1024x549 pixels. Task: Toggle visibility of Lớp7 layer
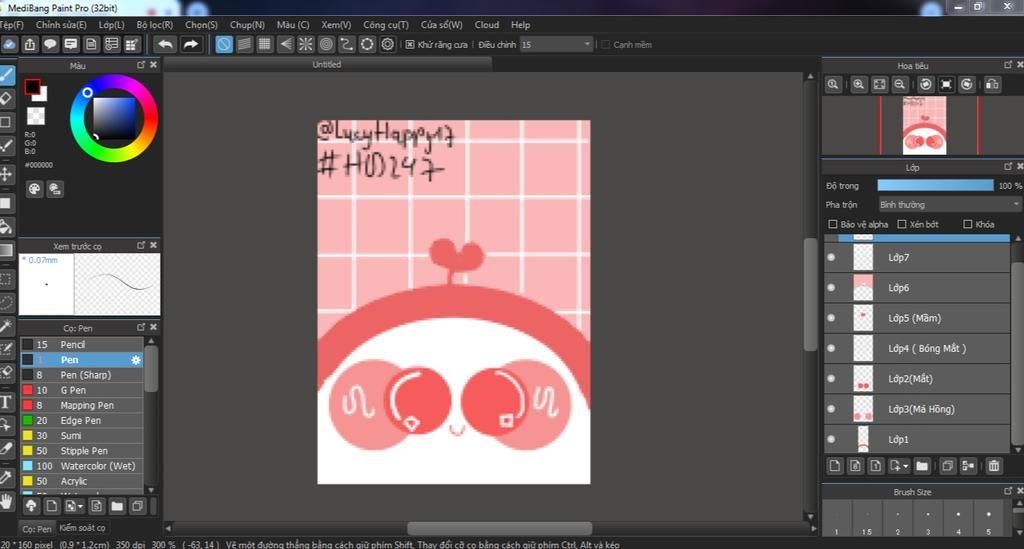click(831, 257)
